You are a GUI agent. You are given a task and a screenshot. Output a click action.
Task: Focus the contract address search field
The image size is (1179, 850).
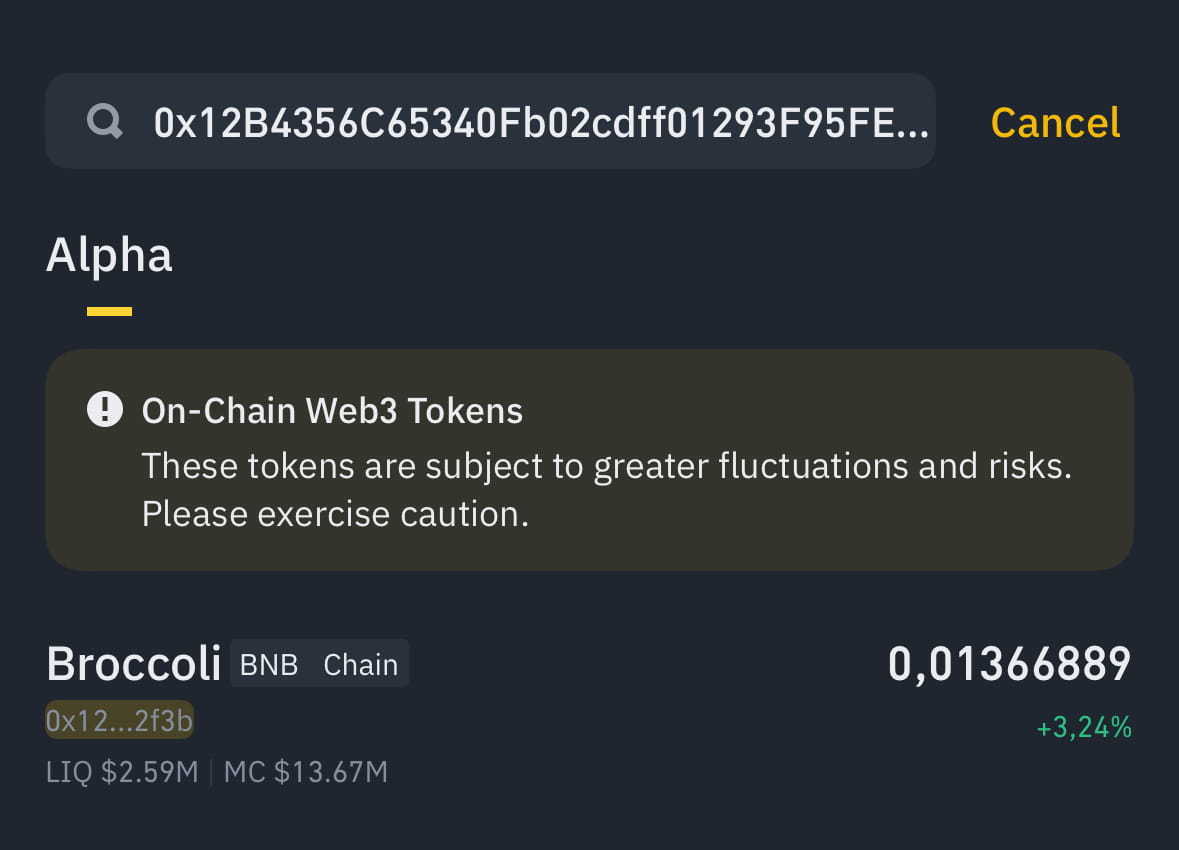coord(540,122)
